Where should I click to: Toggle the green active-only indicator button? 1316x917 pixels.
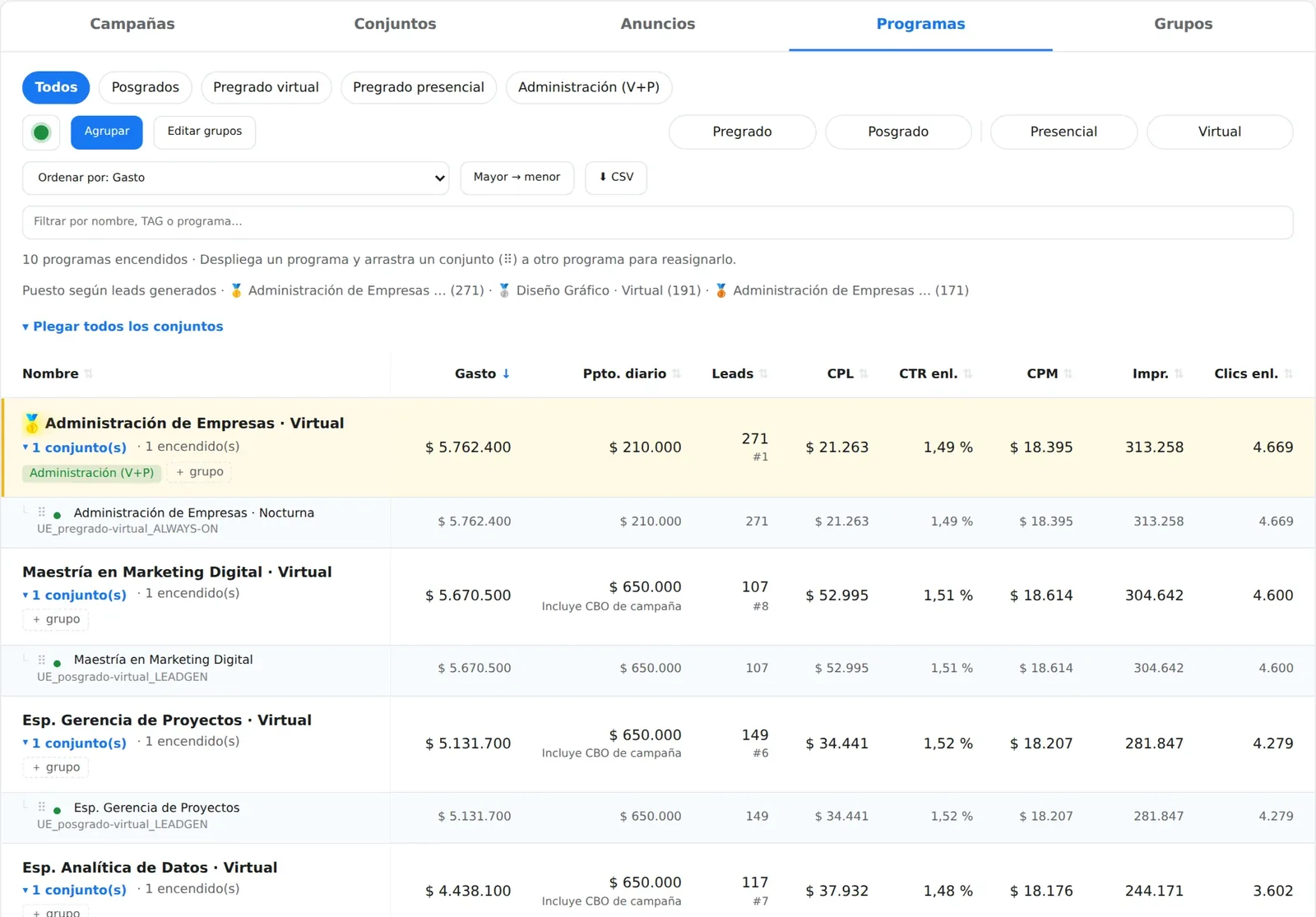click(x=41, y=132)
